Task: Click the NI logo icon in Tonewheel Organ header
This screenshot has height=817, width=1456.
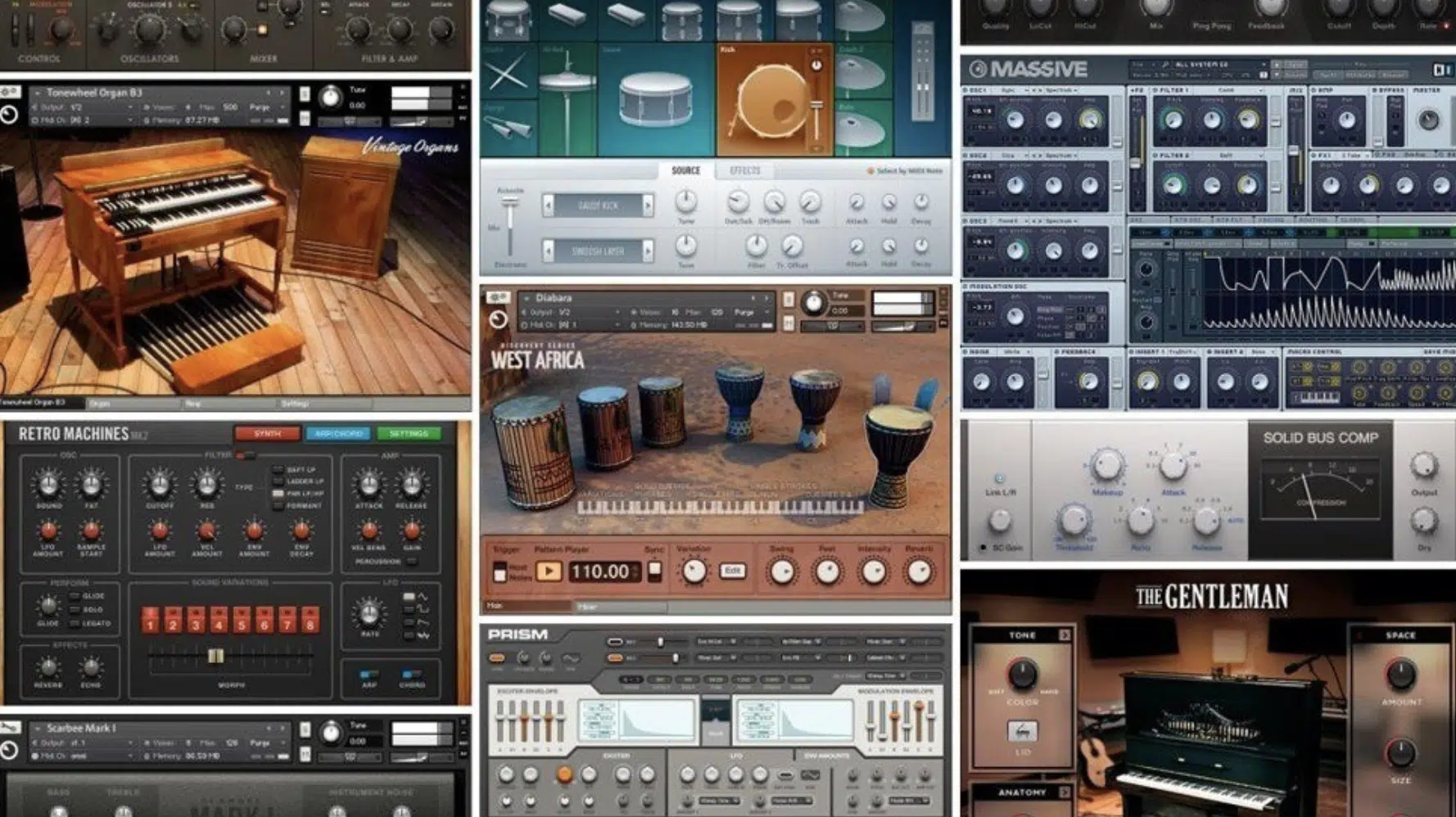Action: (9, 115)
